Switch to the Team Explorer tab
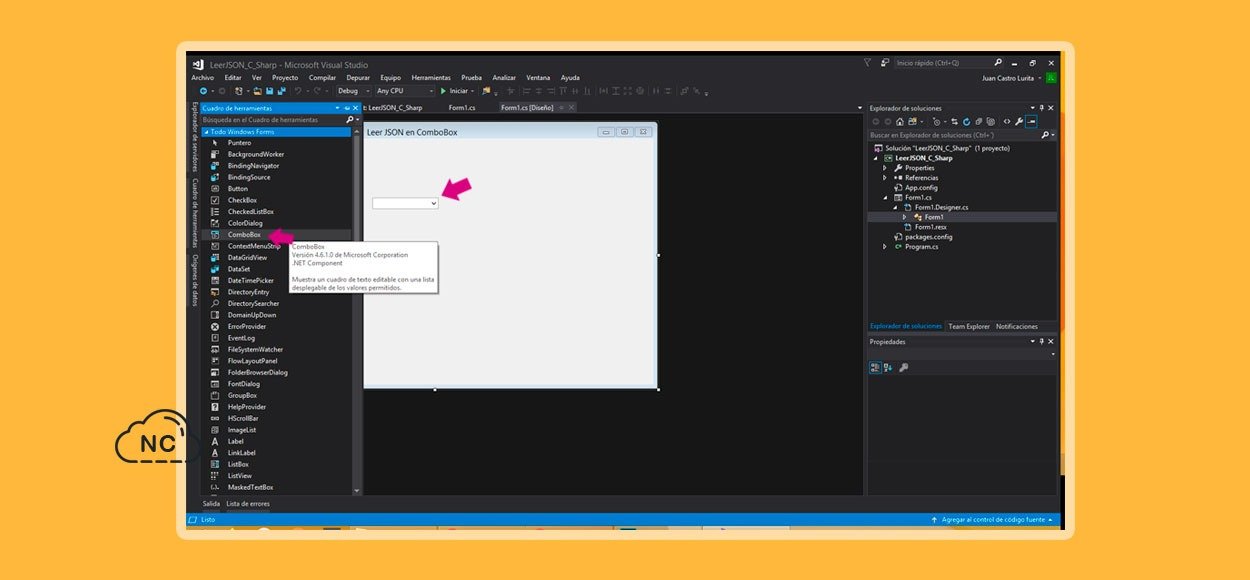This screenshot has width=1250, height=580. click(x=969, y=326)
